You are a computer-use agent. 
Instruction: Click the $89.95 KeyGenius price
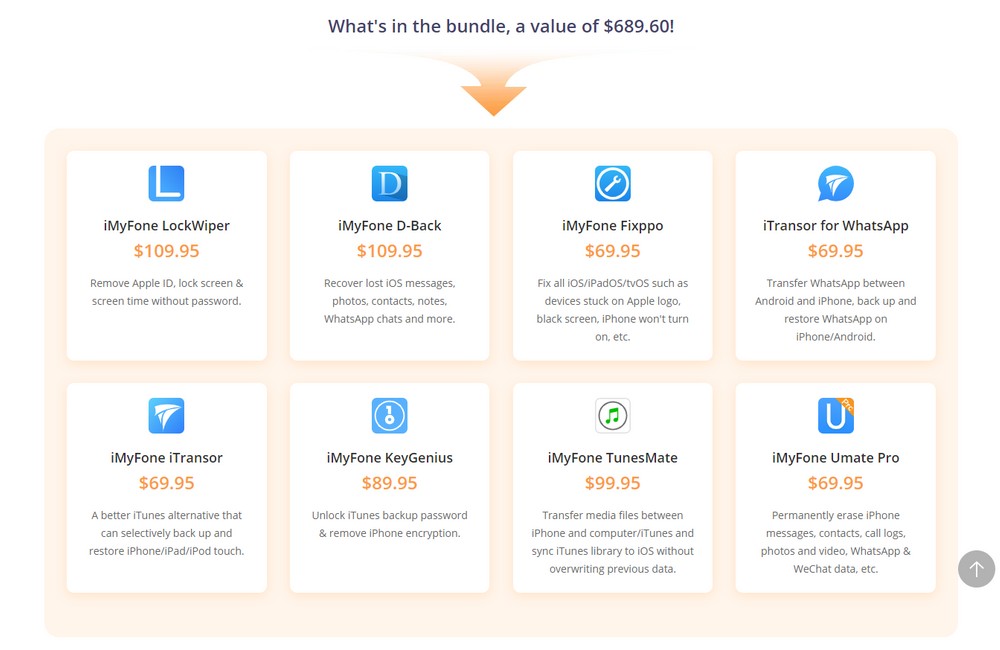tap(389, 483)
